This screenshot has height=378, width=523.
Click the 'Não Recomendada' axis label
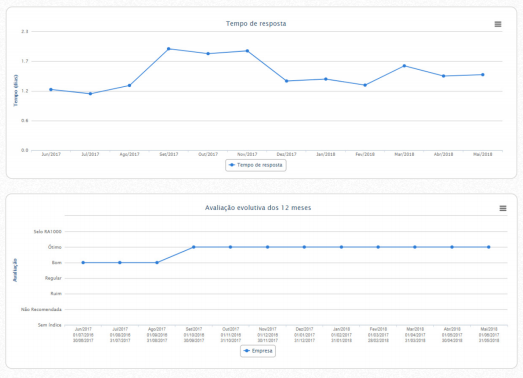41,310
